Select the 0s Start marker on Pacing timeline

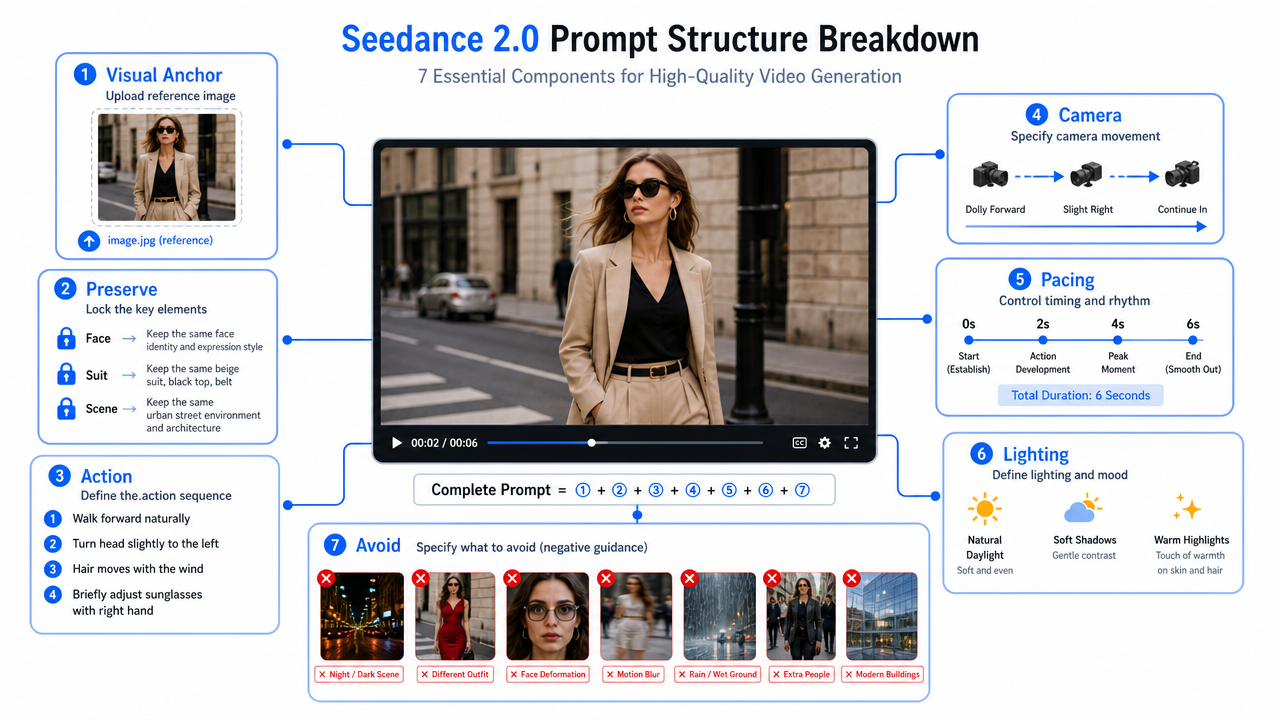pos(968,340)
